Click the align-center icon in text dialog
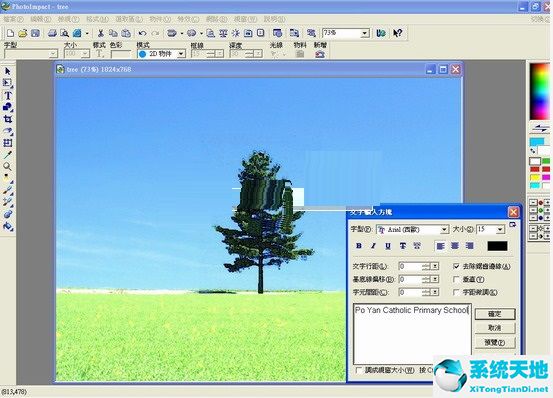The width and height of the screenshot is (553, 398). pyautogui.click(x=455, y=246)
